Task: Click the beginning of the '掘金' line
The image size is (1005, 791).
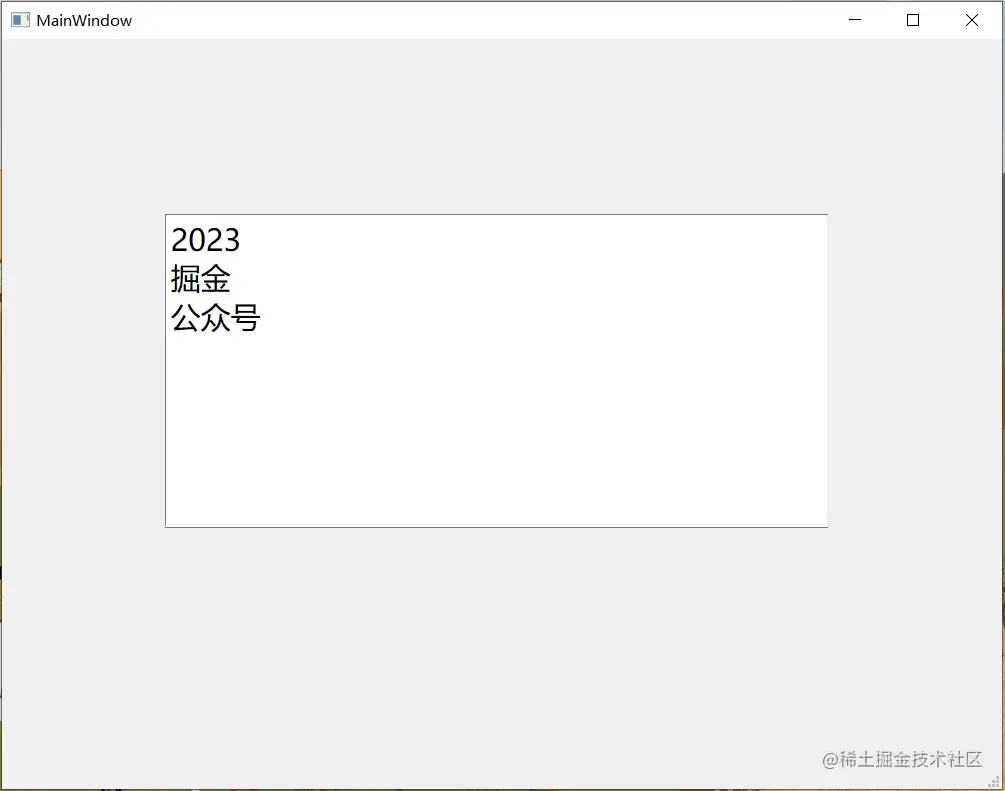Action: pyautogui.click(x=175, y=279)
